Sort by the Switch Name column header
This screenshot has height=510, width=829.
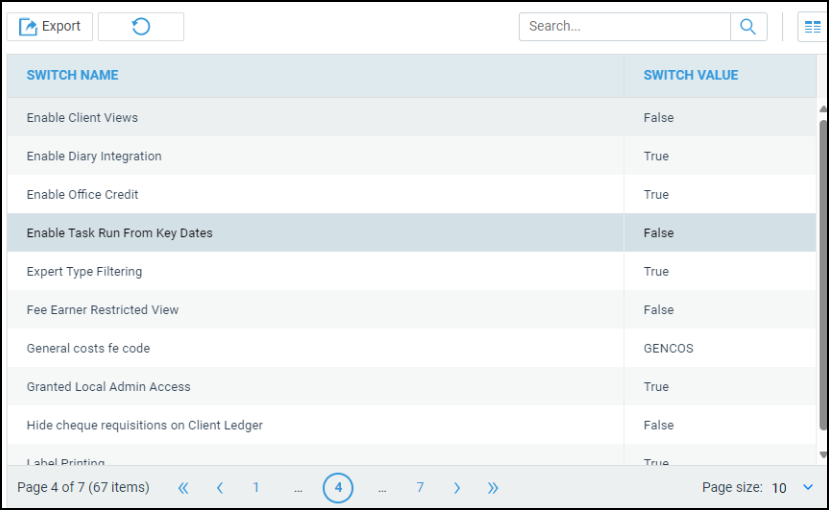[72, 76]
